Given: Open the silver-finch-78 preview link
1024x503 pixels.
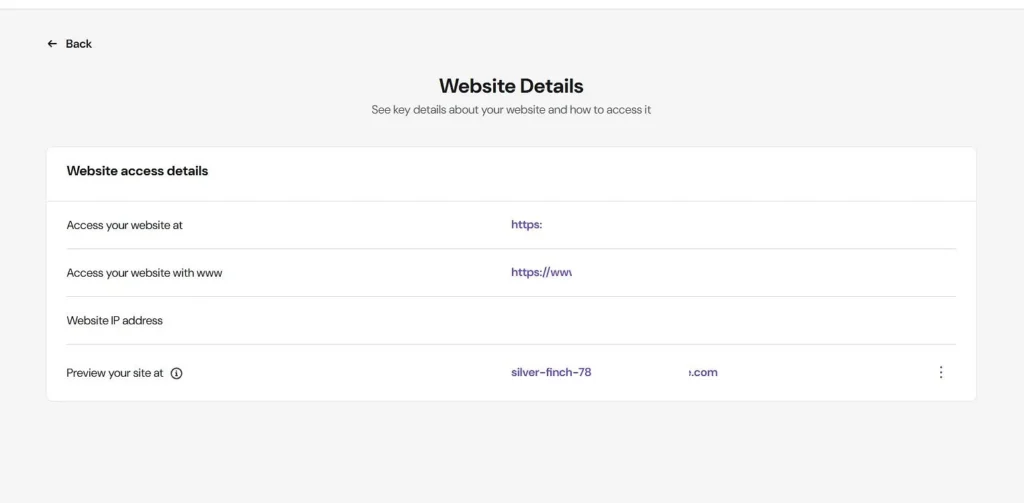Looking at the screenshot, I should coord(551,372).
